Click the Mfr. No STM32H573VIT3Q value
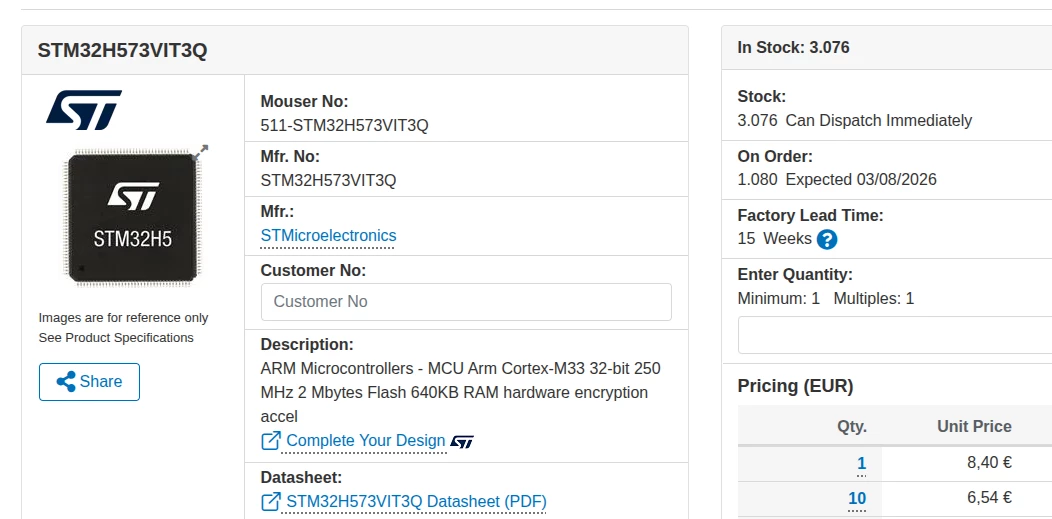This screenshot has width=1052, height=519. coord(328,180)
